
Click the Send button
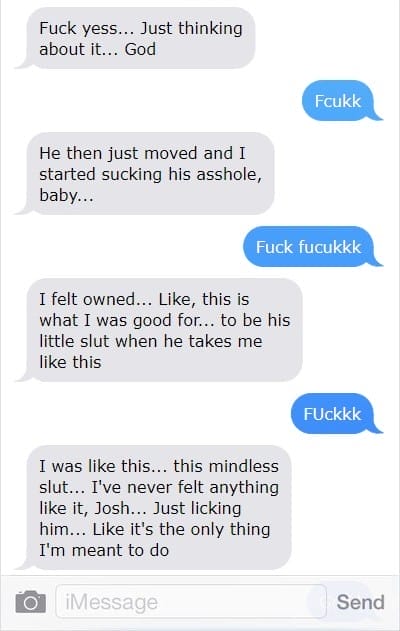pos(360,602)
